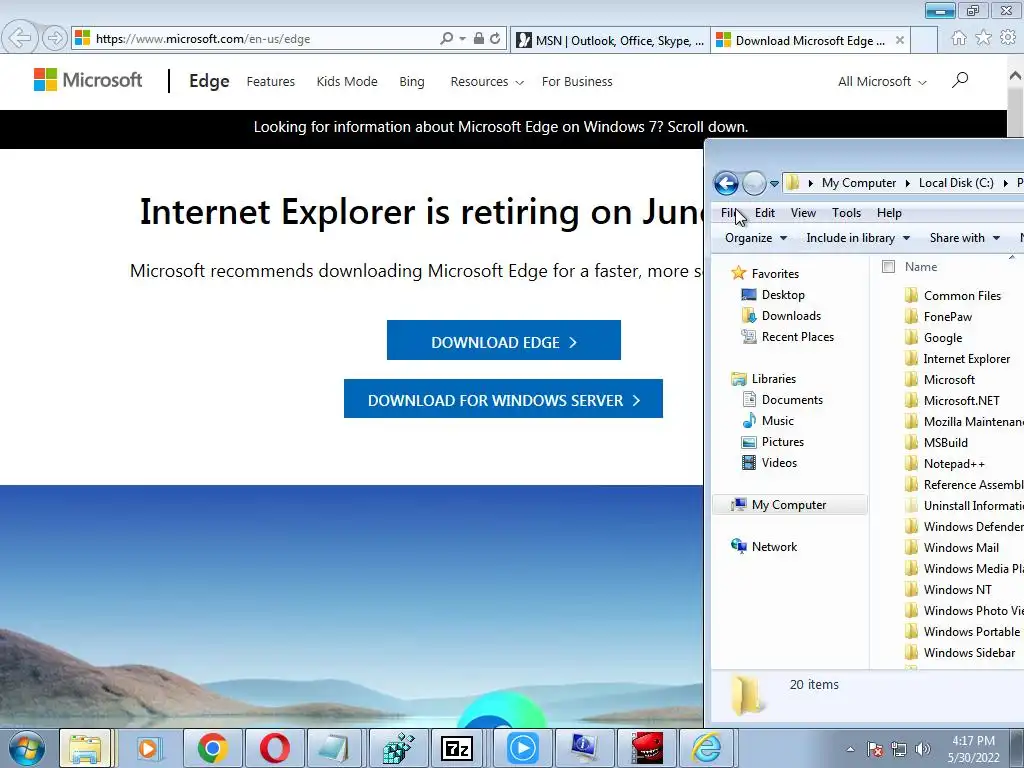This screenshot has width=1024, height=768.
Task: Click Explorer window forward arrow button
Action: point(754,183)
